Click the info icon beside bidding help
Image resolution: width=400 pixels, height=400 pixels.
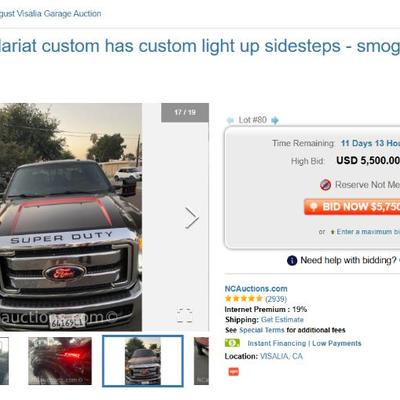click(x=292, y=260)
